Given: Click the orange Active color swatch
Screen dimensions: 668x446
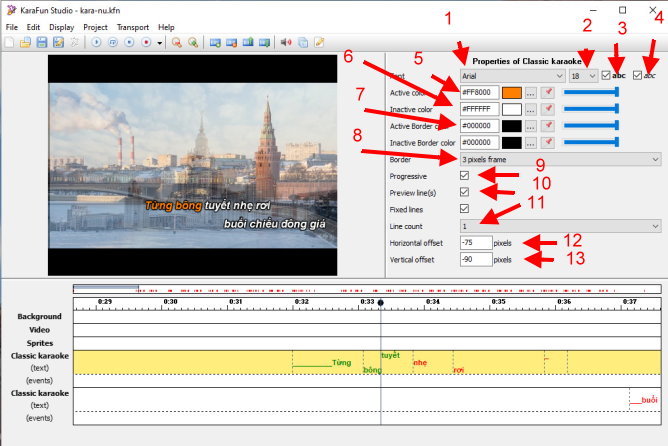Looking at the screenshot, I should 511,92.
